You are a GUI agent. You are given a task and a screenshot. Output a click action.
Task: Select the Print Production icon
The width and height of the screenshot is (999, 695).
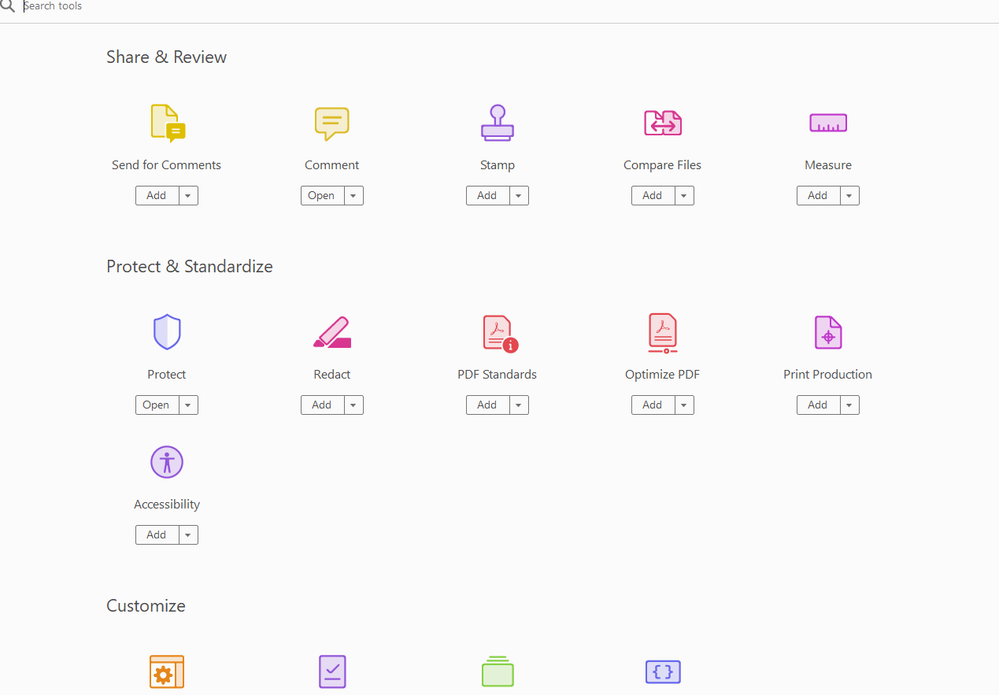pos(828,332)
